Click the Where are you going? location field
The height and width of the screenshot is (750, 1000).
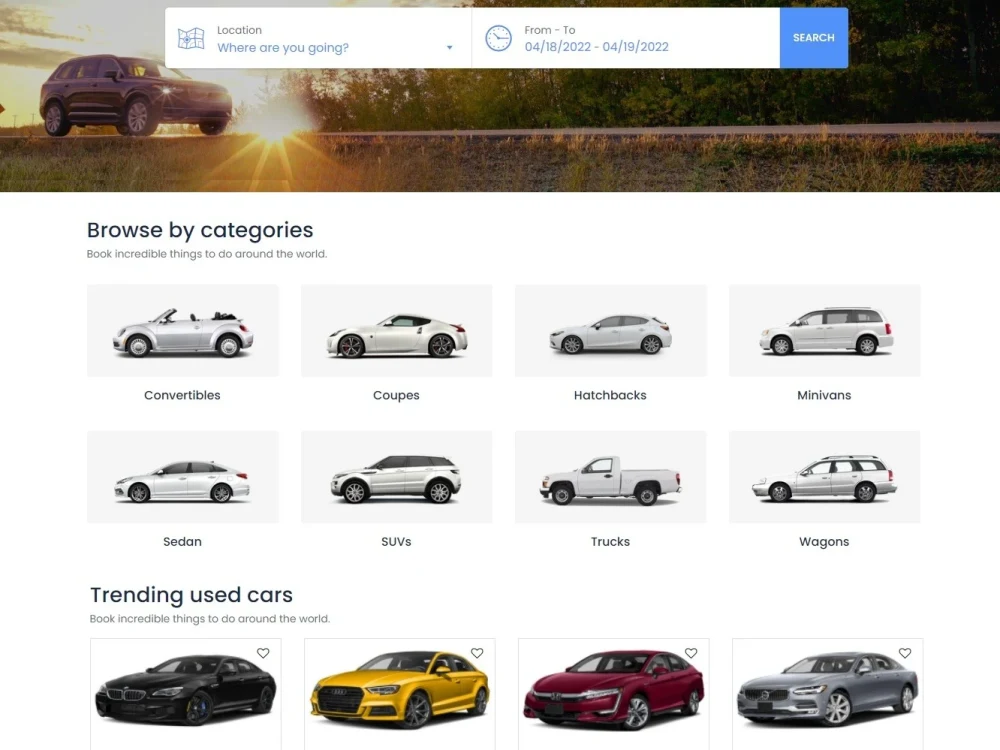tap(318, 38)
